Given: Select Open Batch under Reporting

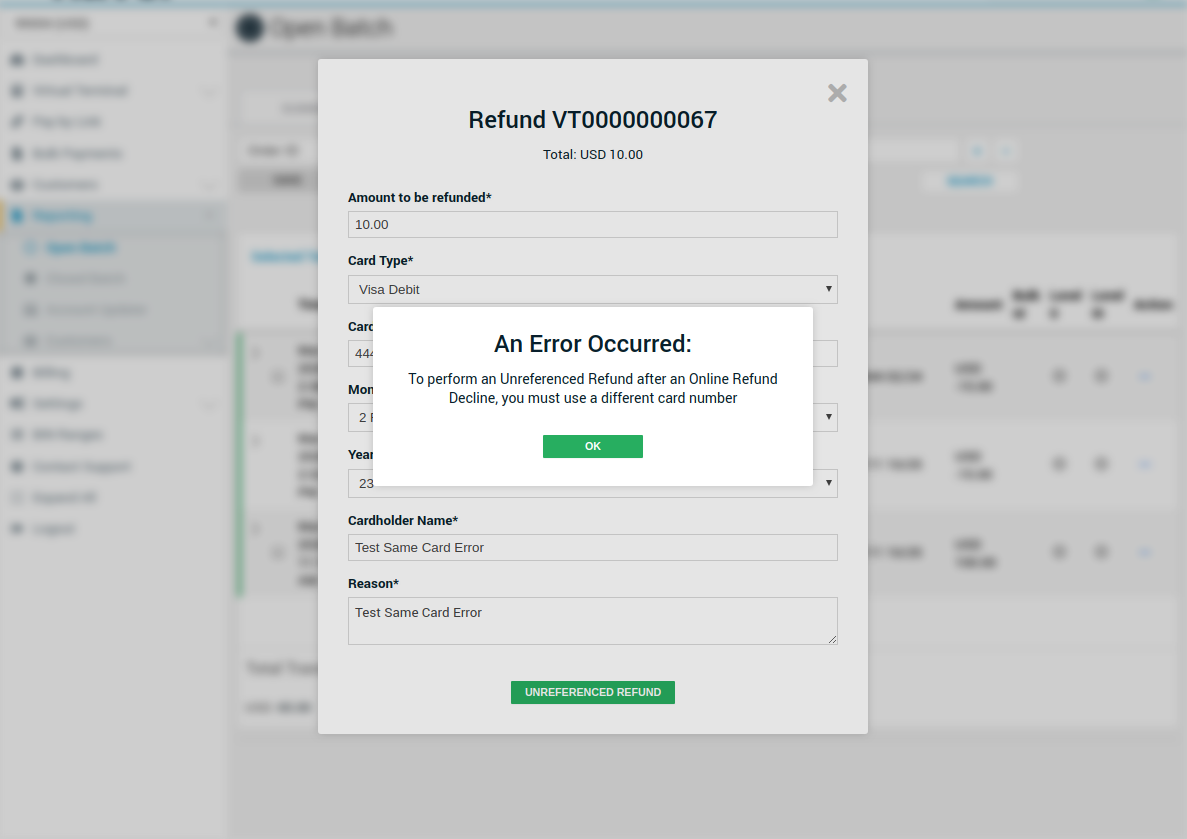Looking at the screenshot, I should point(80,248).
